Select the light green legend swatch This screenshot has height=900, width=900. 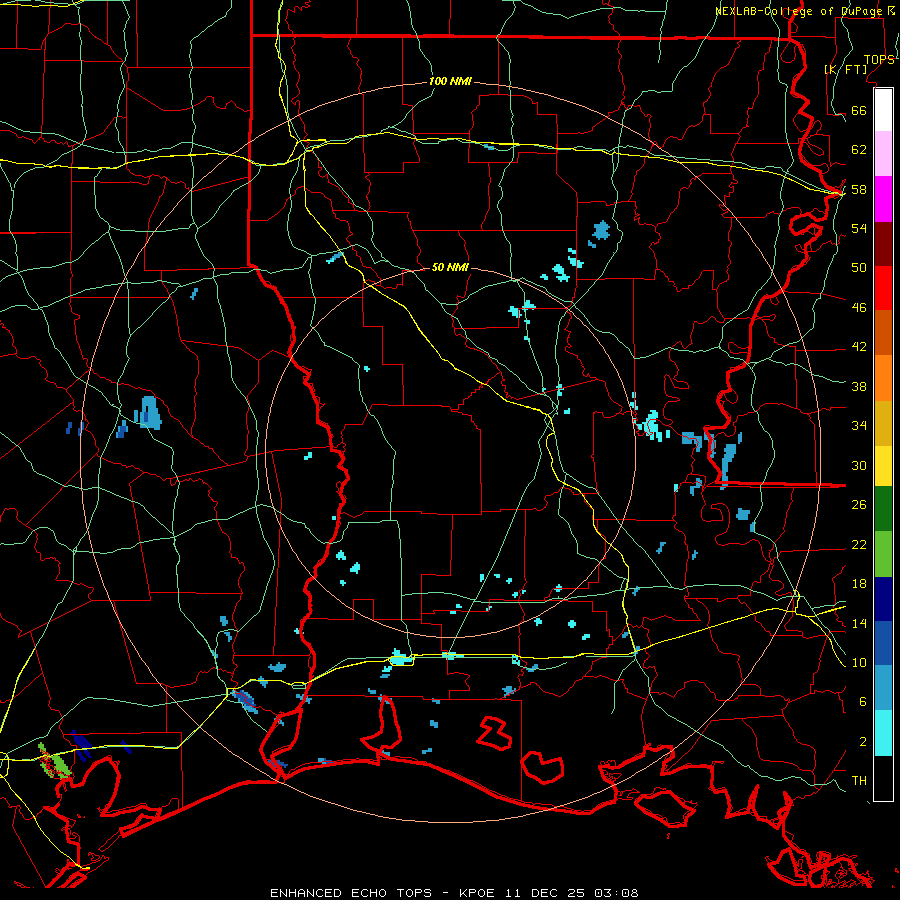pyautogui.click(x=883, y=554)
